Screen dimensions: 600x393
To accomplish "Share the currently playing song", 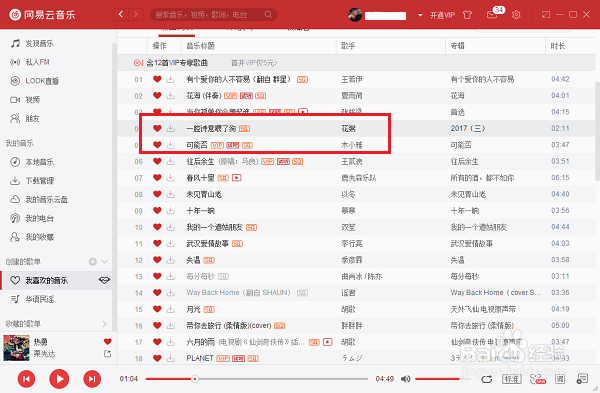I will (x=108, y=354).
